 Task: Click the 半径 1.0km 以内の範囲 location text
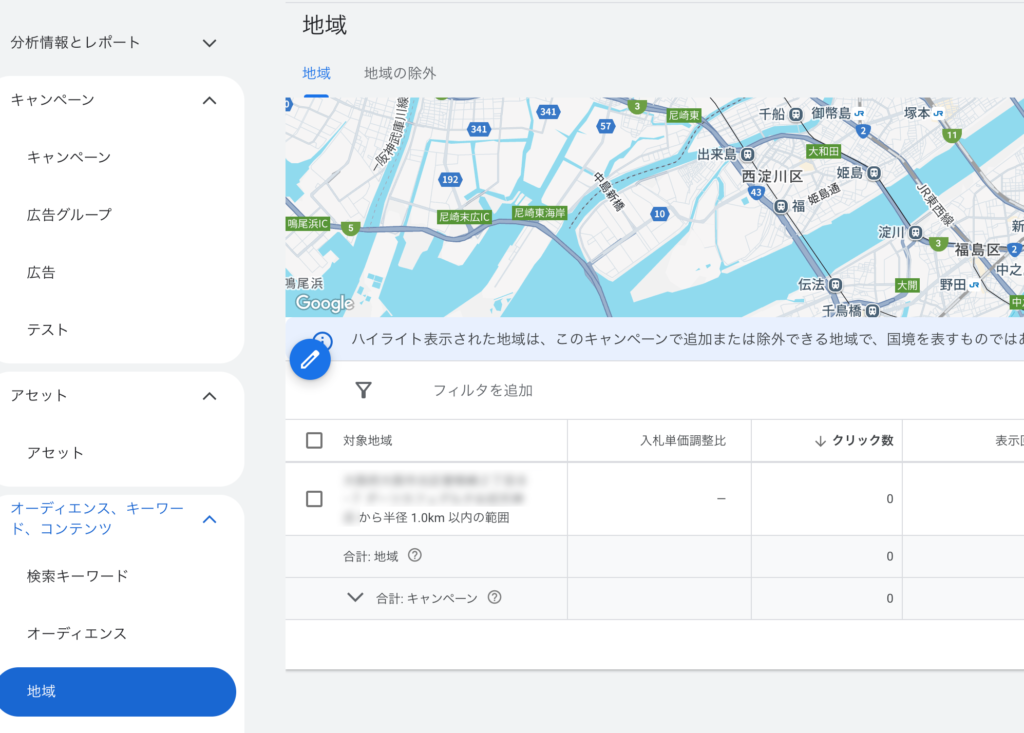click(434, 517)
